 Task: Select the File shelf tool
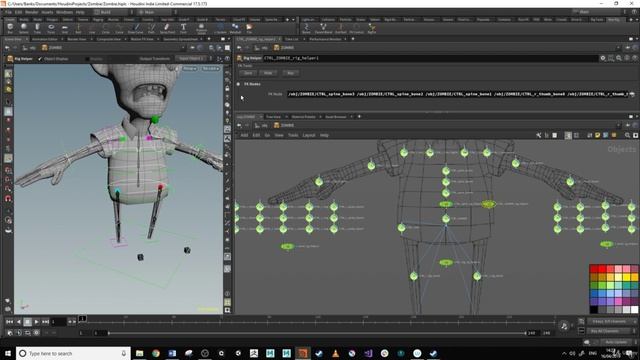coord(249,28)
